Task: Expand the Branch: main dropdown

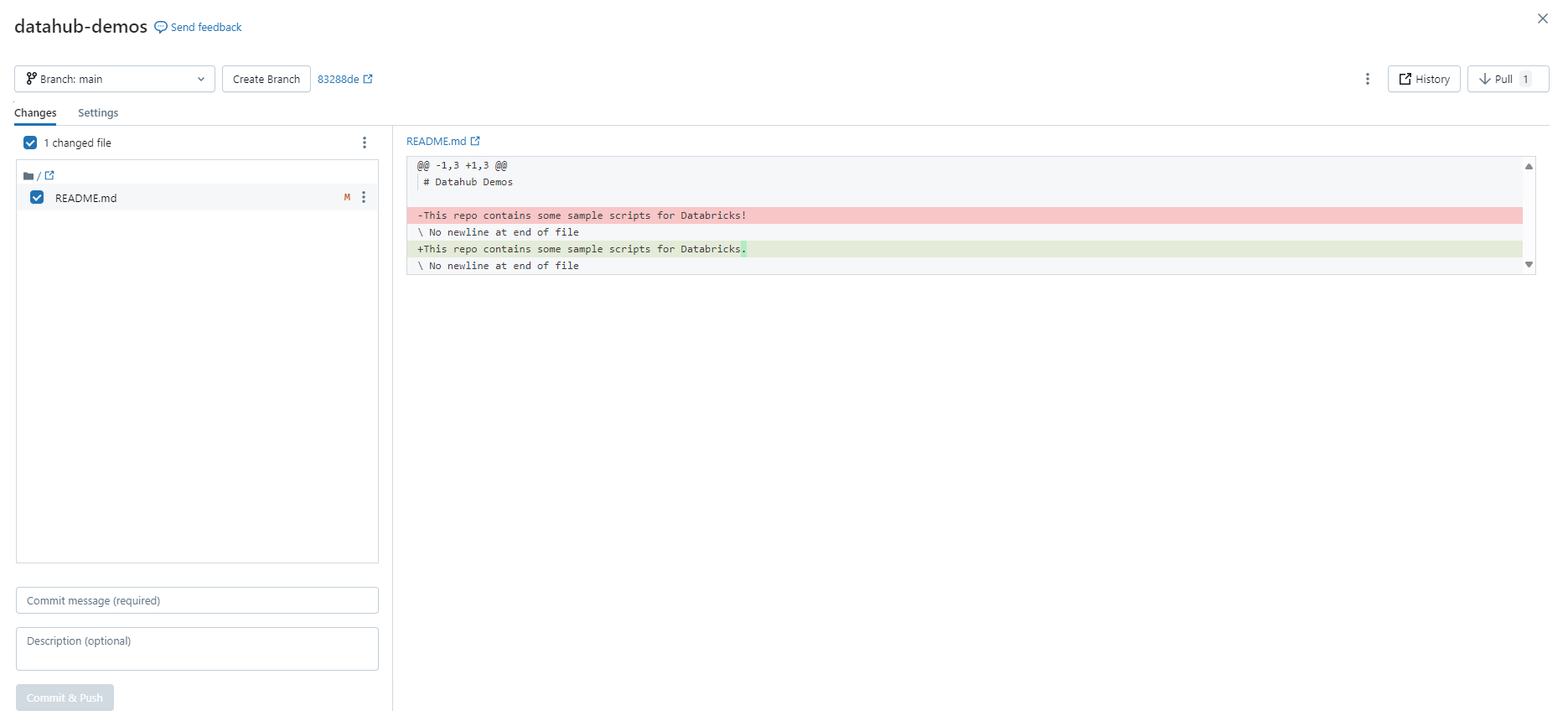Action: tap(115, 79)
